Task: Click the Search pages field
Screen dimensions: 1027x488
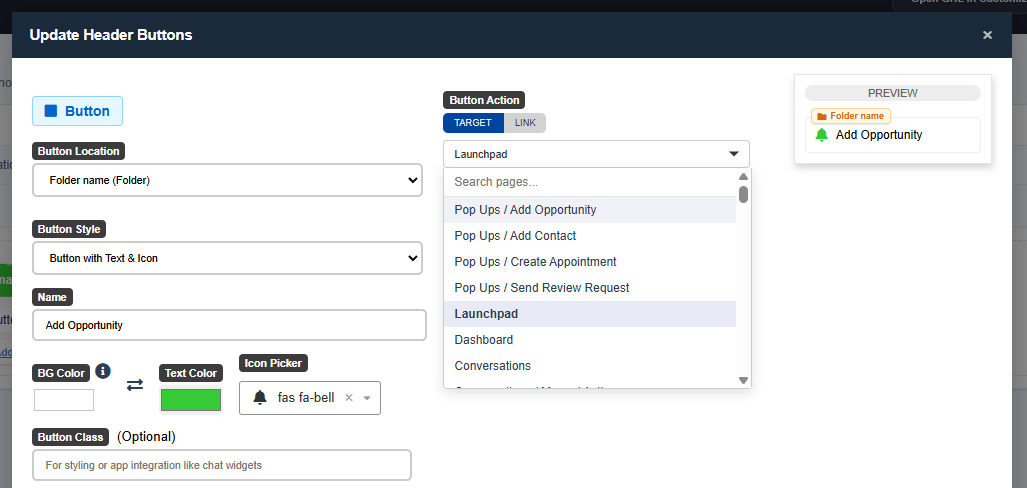Action: (589, 182)
